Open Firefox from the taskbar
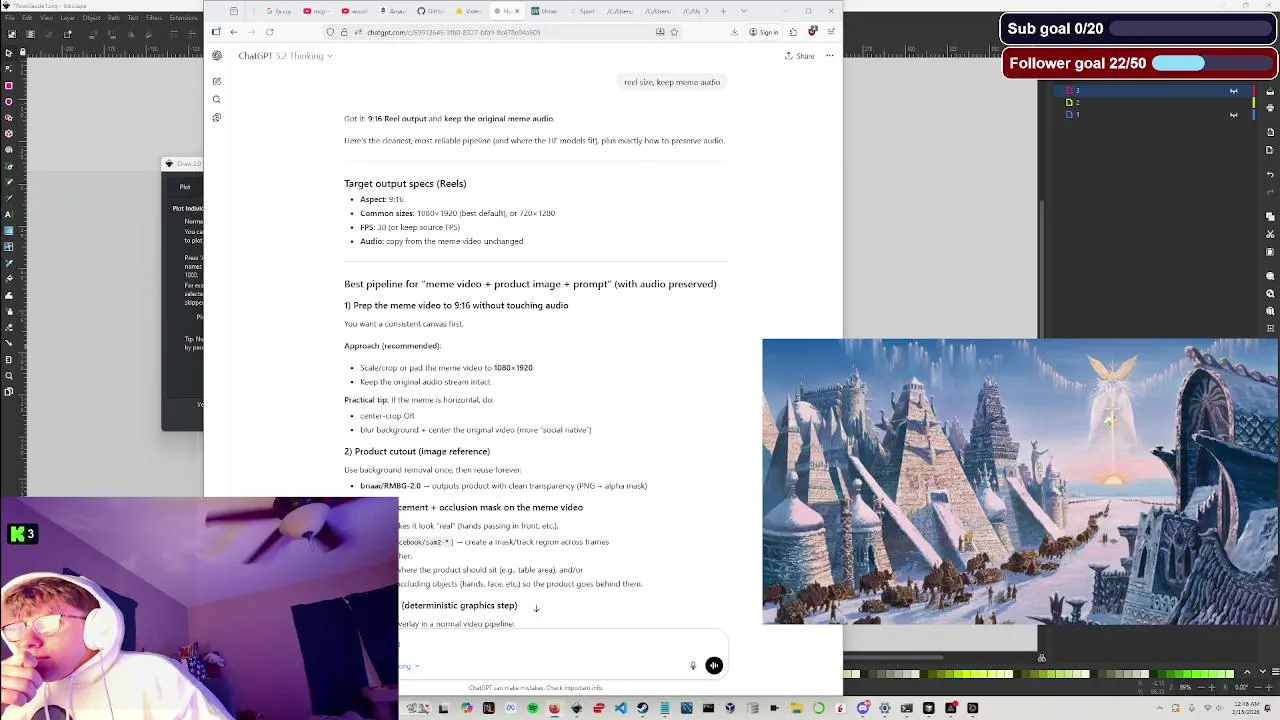Viewport: 1280px width, 720px height. click(554, 709)
